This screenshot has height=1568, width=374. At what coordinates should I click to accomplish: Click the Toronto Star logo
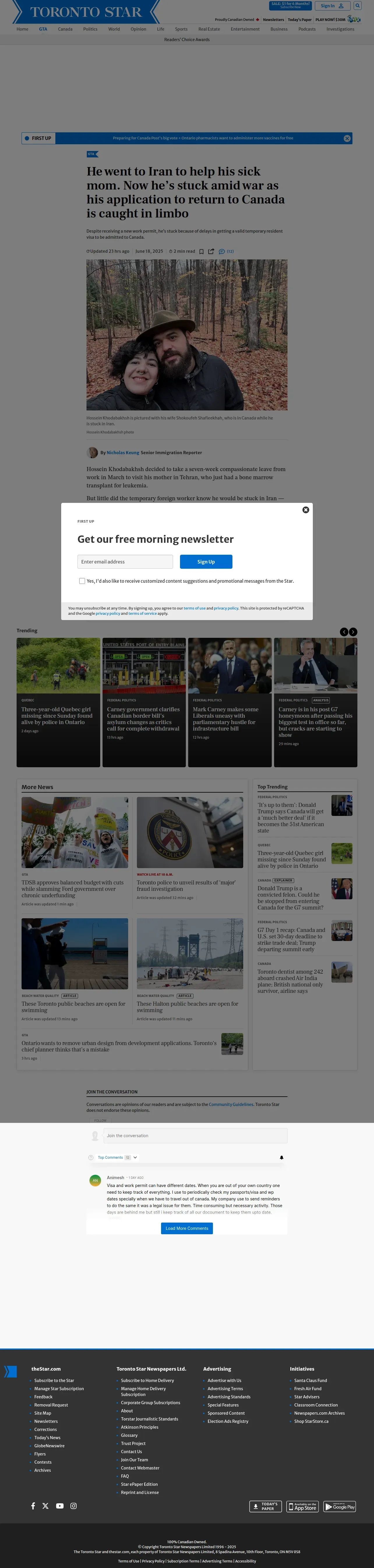point(86,12)
